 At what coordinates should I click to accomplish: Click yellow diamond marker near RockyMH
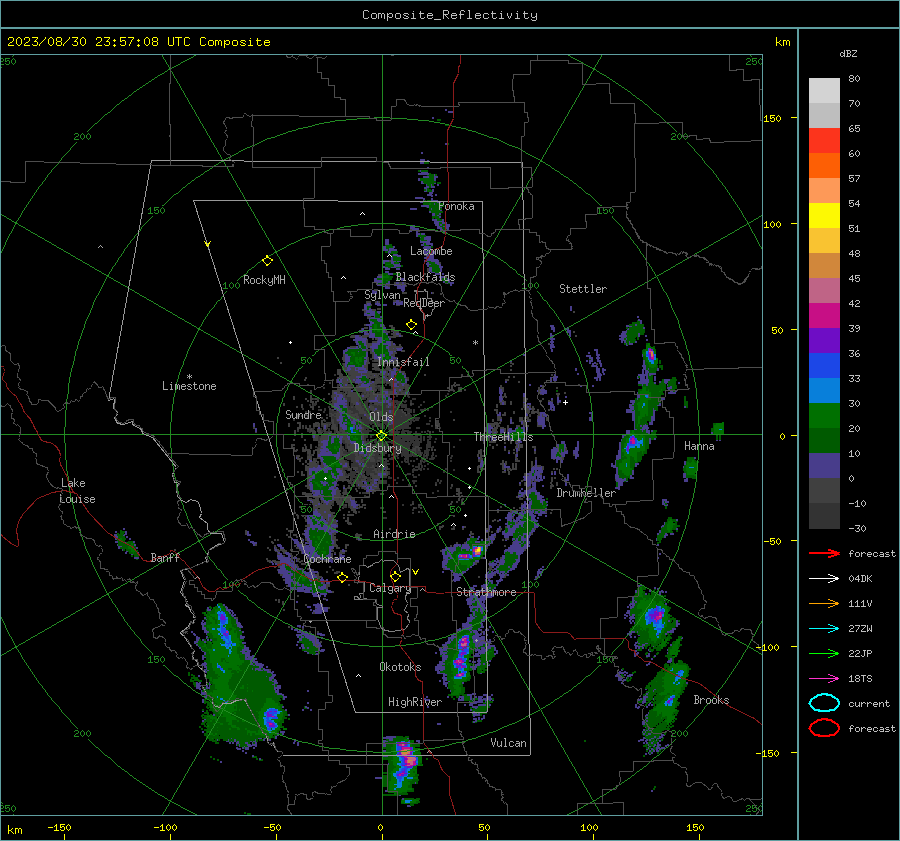tap(267, 261)
